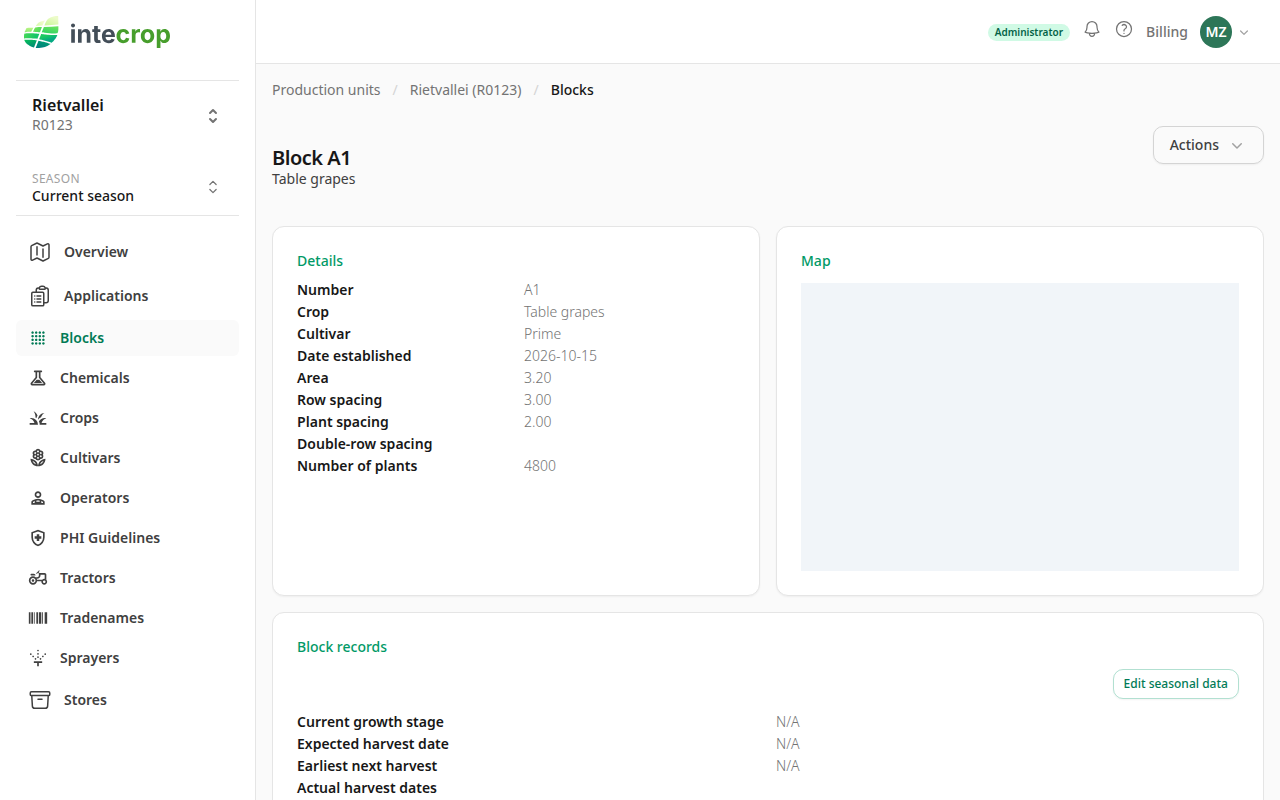Open the help question mark icon

pos(1124,30)
